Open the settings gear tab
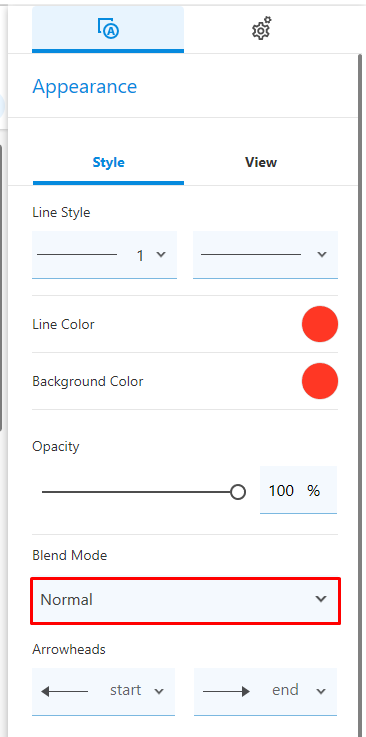The image size is (366, 737). (x=261, y=28)
